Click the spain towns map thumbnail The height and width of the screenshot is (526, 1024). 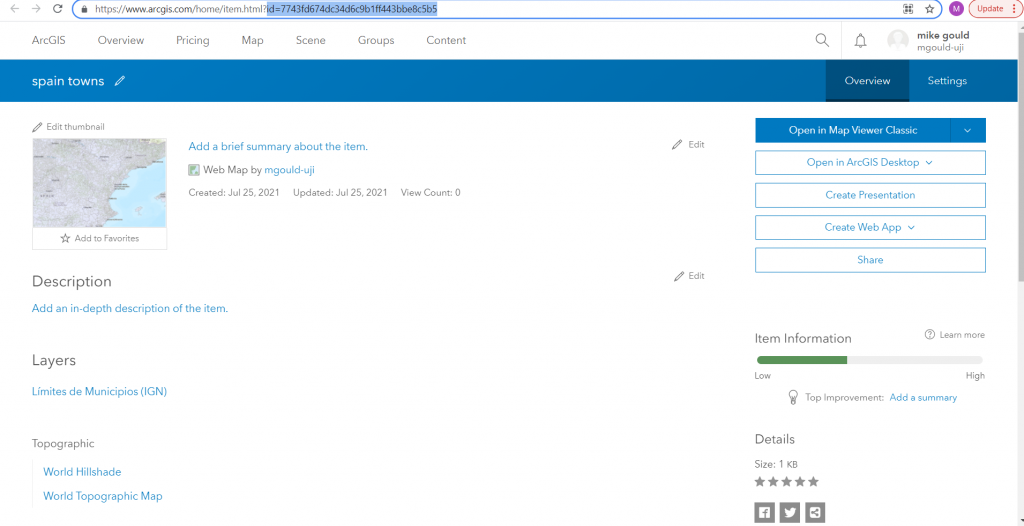coord(99,183)
